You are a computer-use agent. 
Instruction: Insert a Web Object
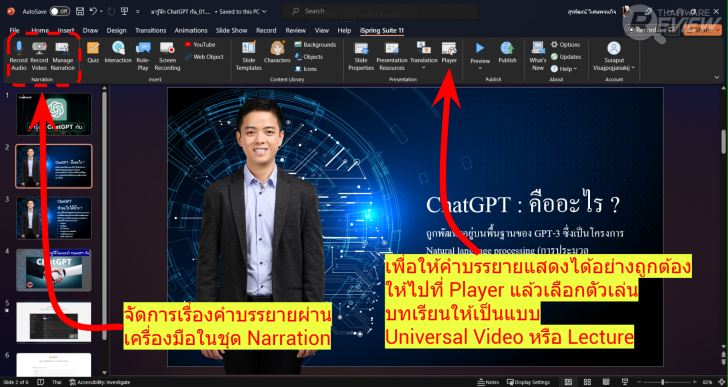204,57
